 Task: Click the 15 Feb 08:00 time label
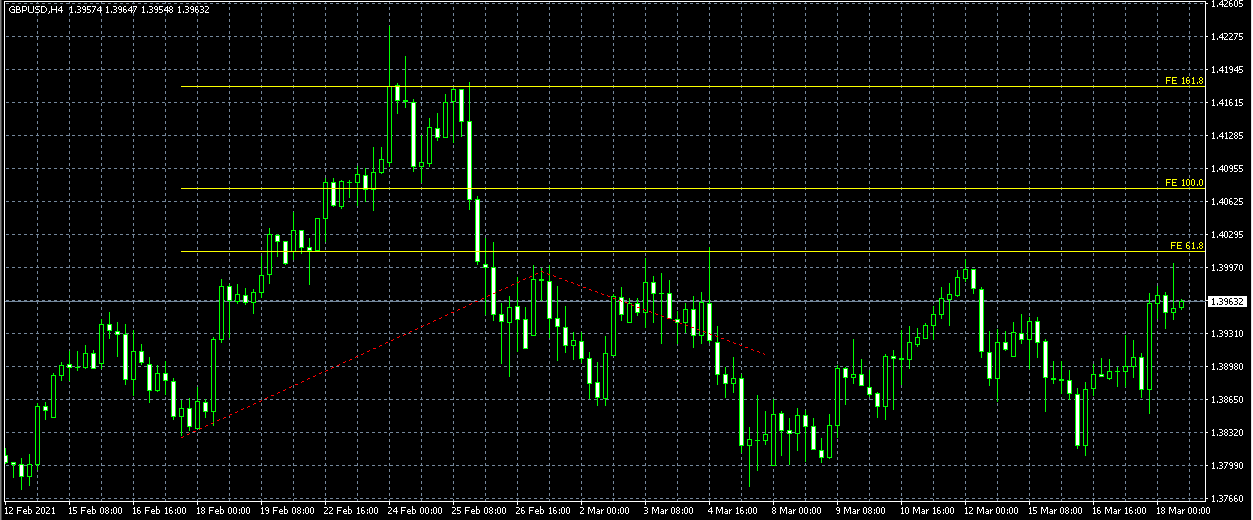(93, 510)
